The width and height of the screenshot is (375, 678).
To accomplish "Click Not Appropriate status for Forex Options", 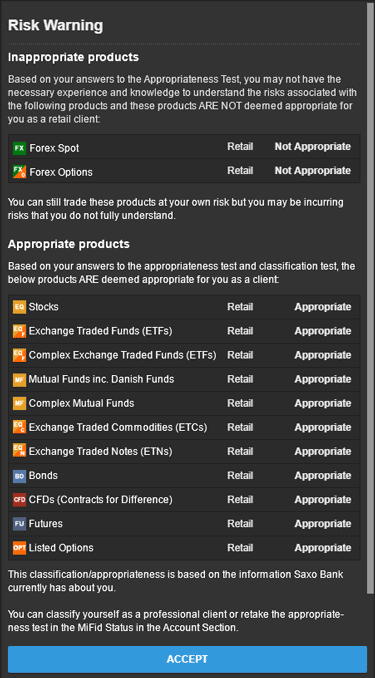I will point(313,170).
